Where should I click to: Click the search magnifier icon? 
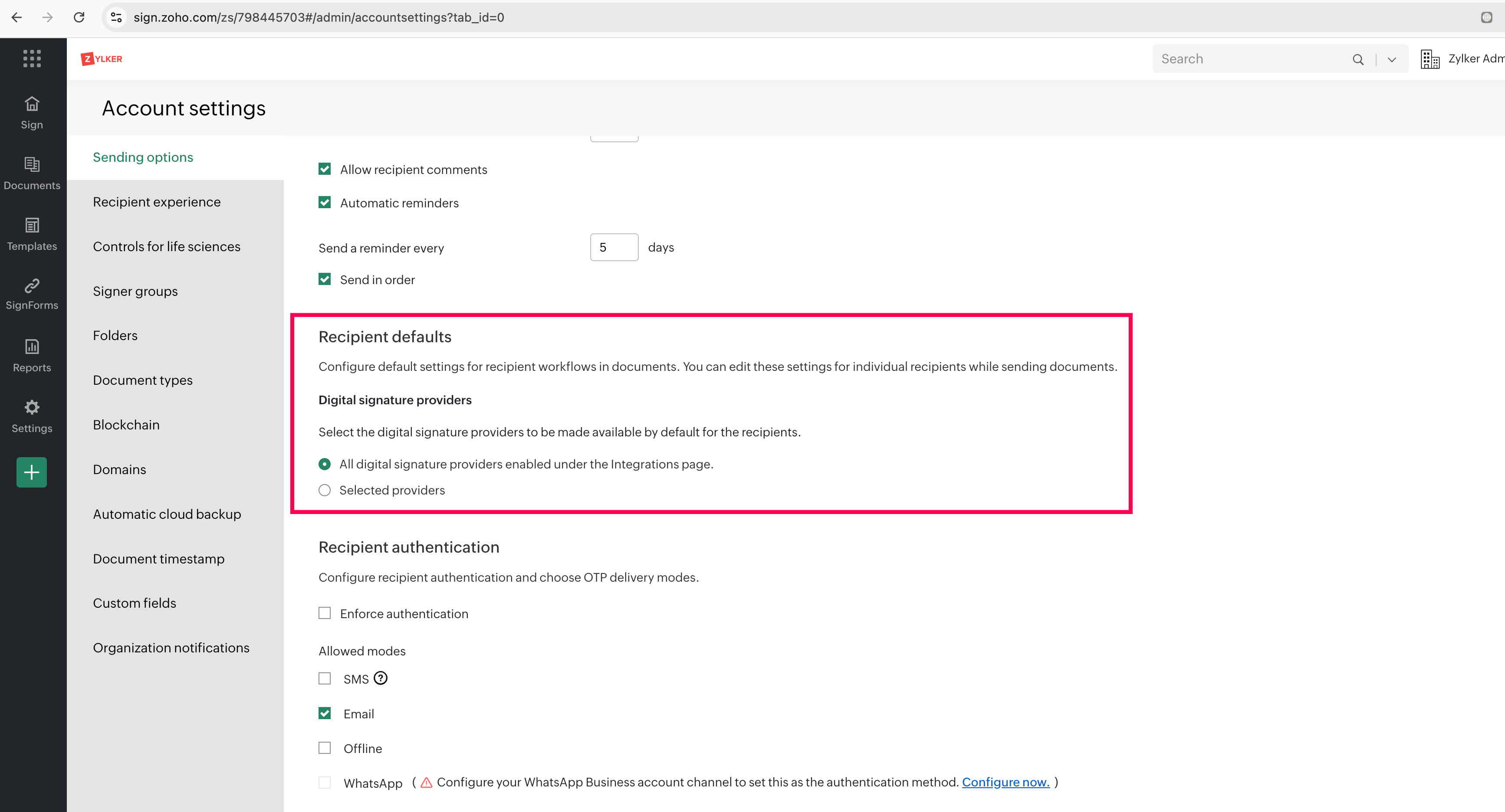point(1358,59)
